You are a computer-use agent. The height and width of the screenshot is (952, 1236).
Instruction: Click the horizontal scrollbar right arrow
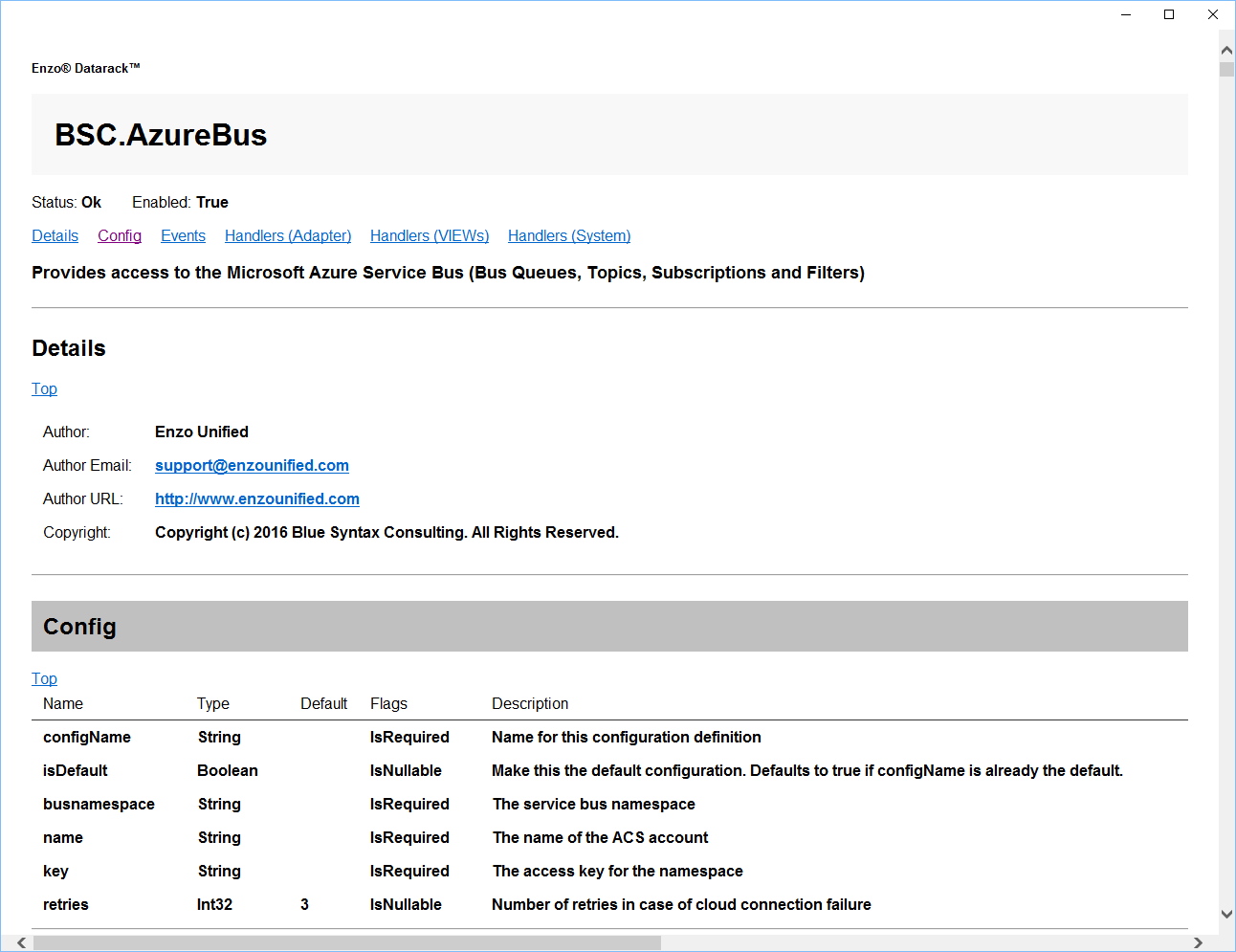1197,943
